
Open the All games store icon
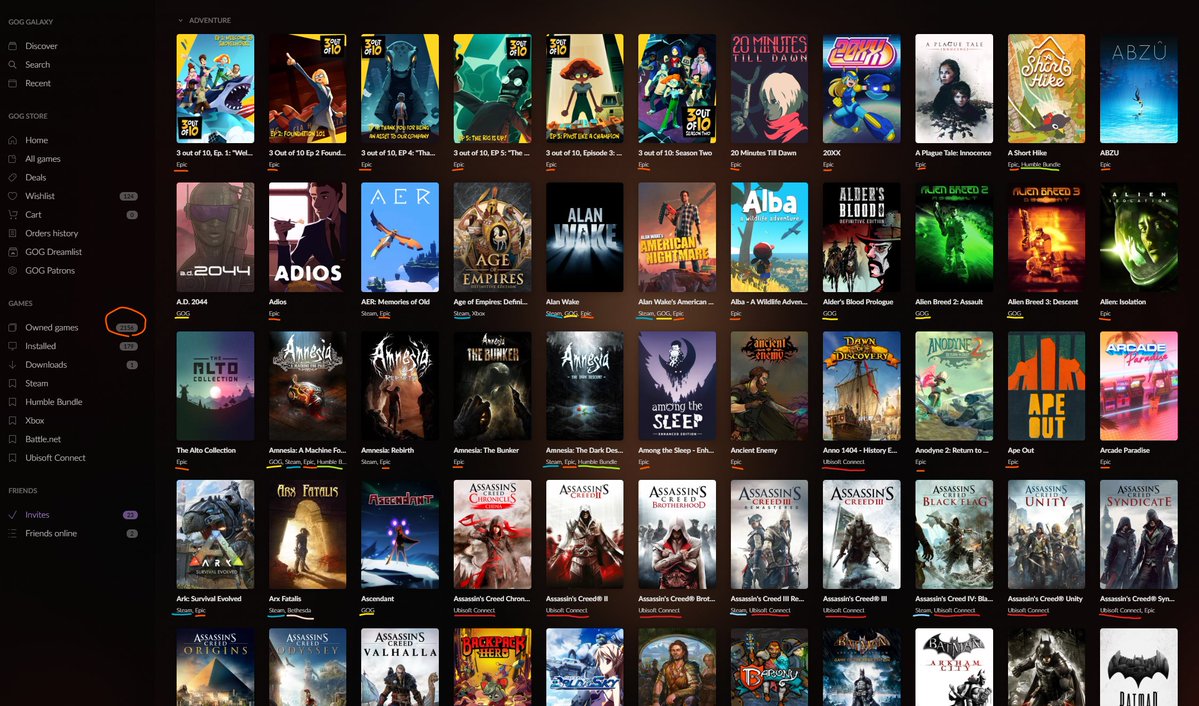point(12,158)
